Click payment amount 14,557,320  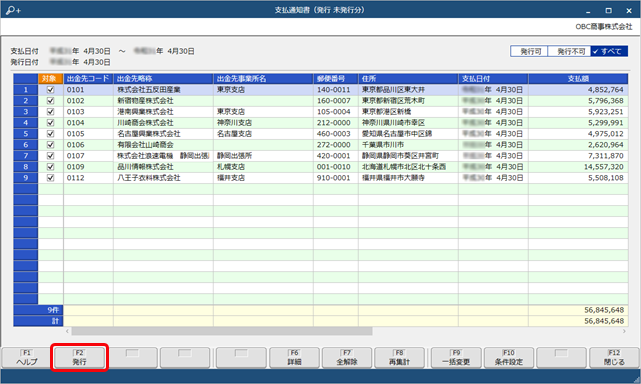point(578,167)
